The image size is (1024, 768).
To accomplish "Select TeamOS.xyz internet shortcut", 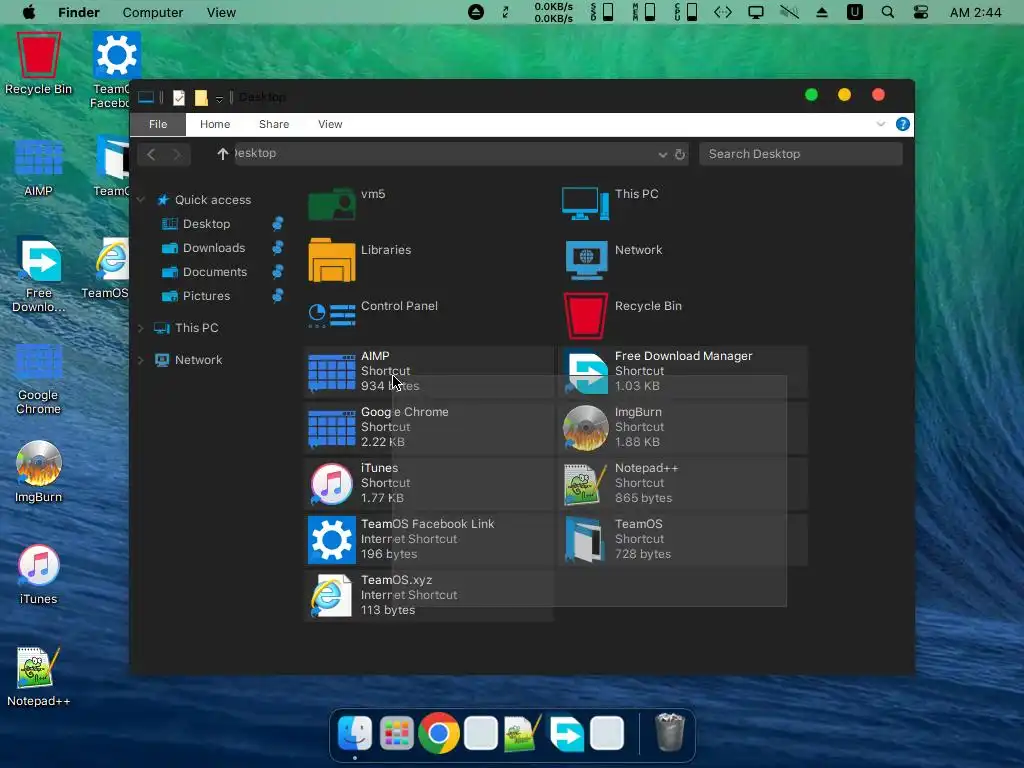I will 428,595.
